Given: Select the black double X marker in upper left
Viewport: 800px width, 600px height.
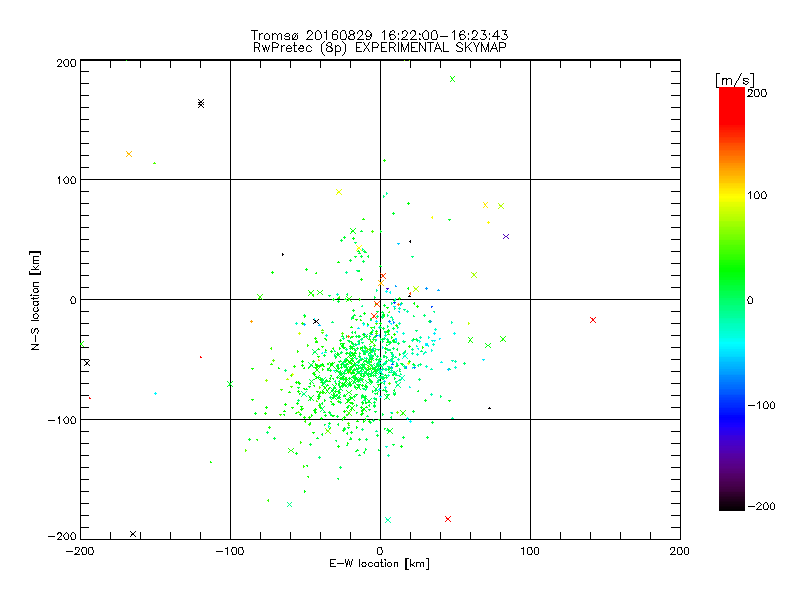Looking at the screenshot, I should click(x=201, y=104).
